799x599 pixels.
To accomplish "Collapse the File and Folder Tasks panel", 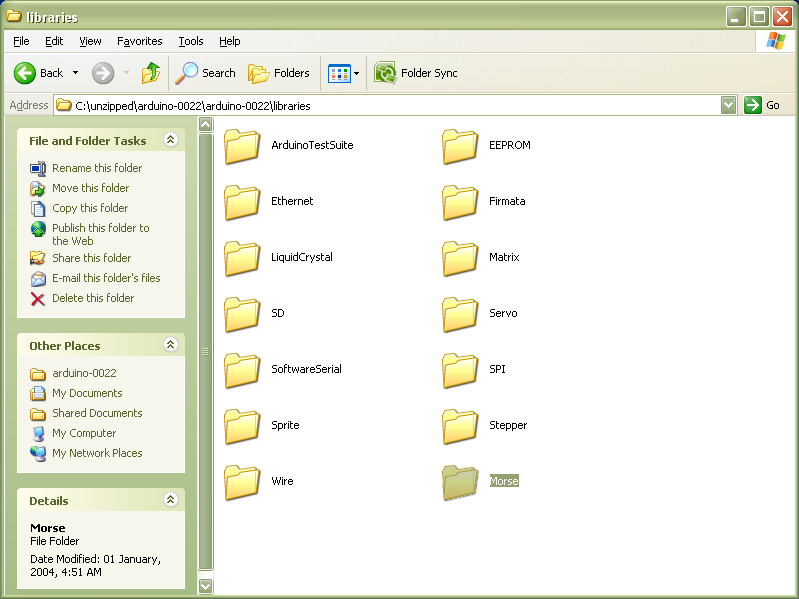I will [x=171, y=140].
